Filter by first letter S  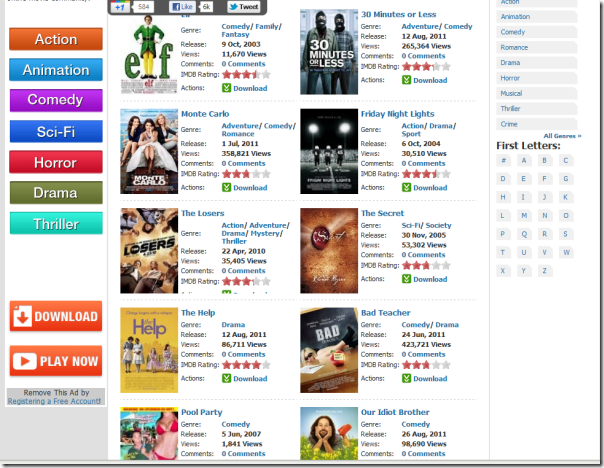(x=565, y=234)
